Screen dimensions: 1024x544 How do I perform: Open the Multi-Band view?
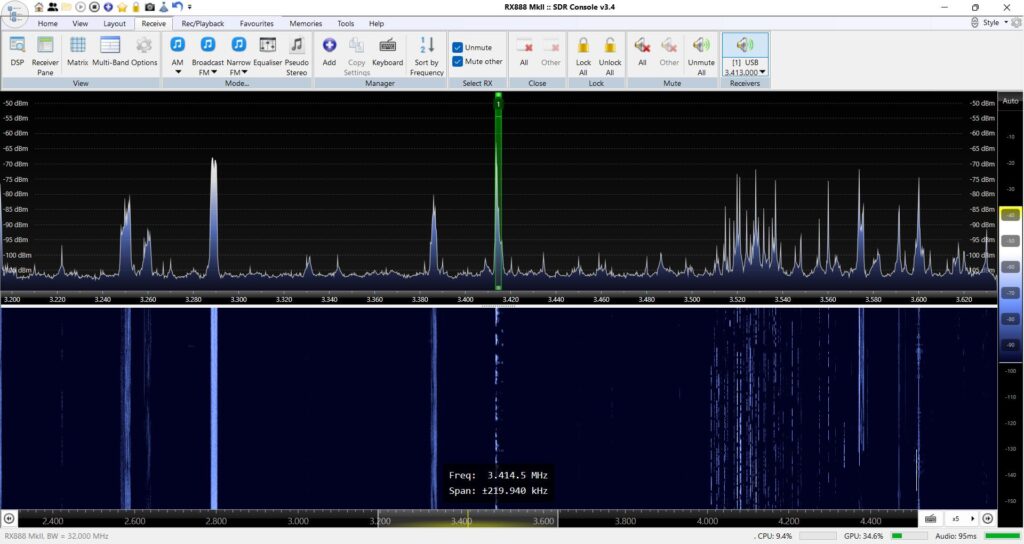point(110,52)
